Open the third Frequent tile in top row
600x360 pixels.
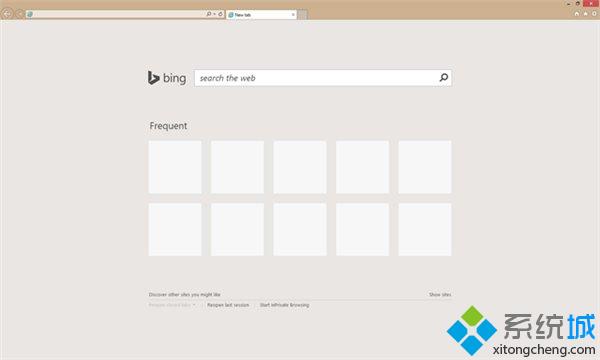[300, 167]
